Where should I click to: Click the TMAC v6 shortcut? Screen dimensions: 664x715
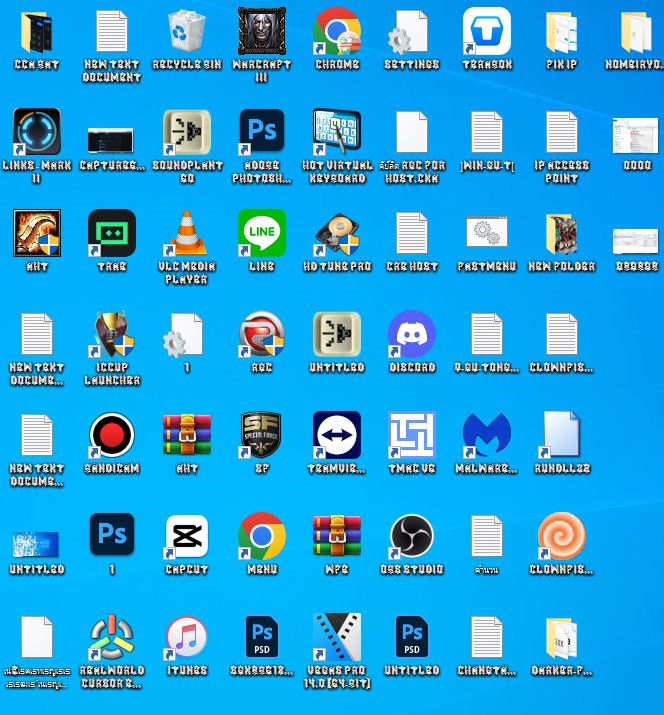tap(412, 436)
